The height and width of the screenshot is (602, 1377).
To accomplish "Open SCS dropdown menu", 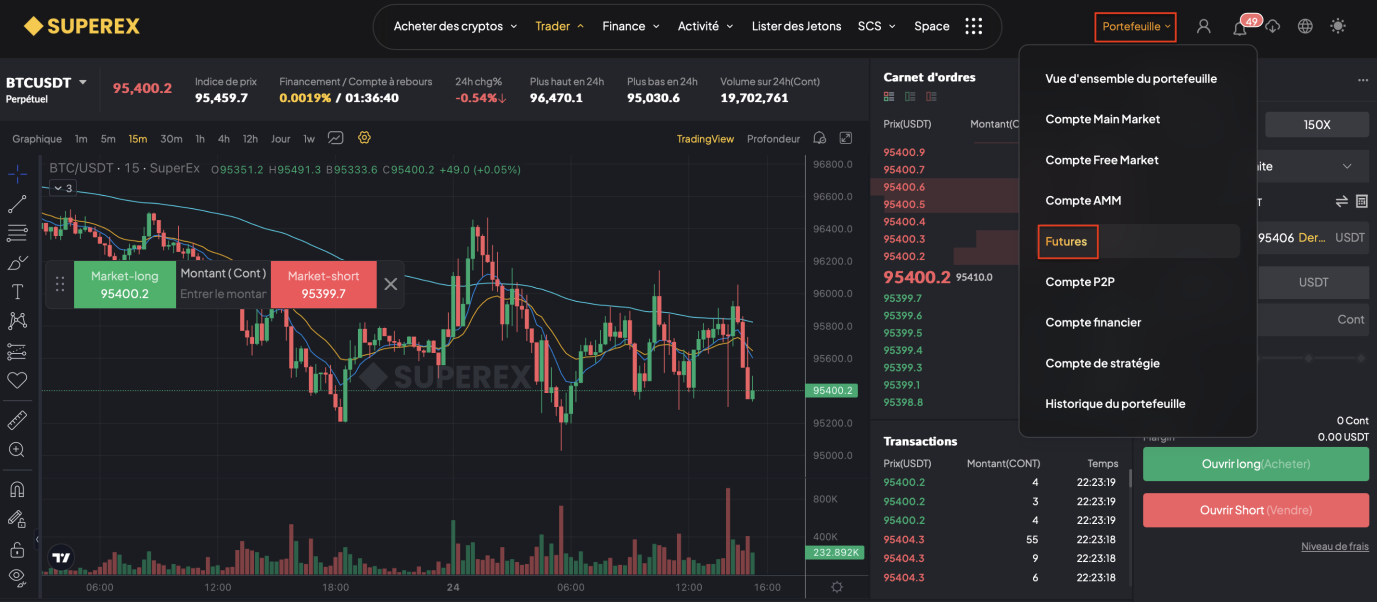I will 877,26.
